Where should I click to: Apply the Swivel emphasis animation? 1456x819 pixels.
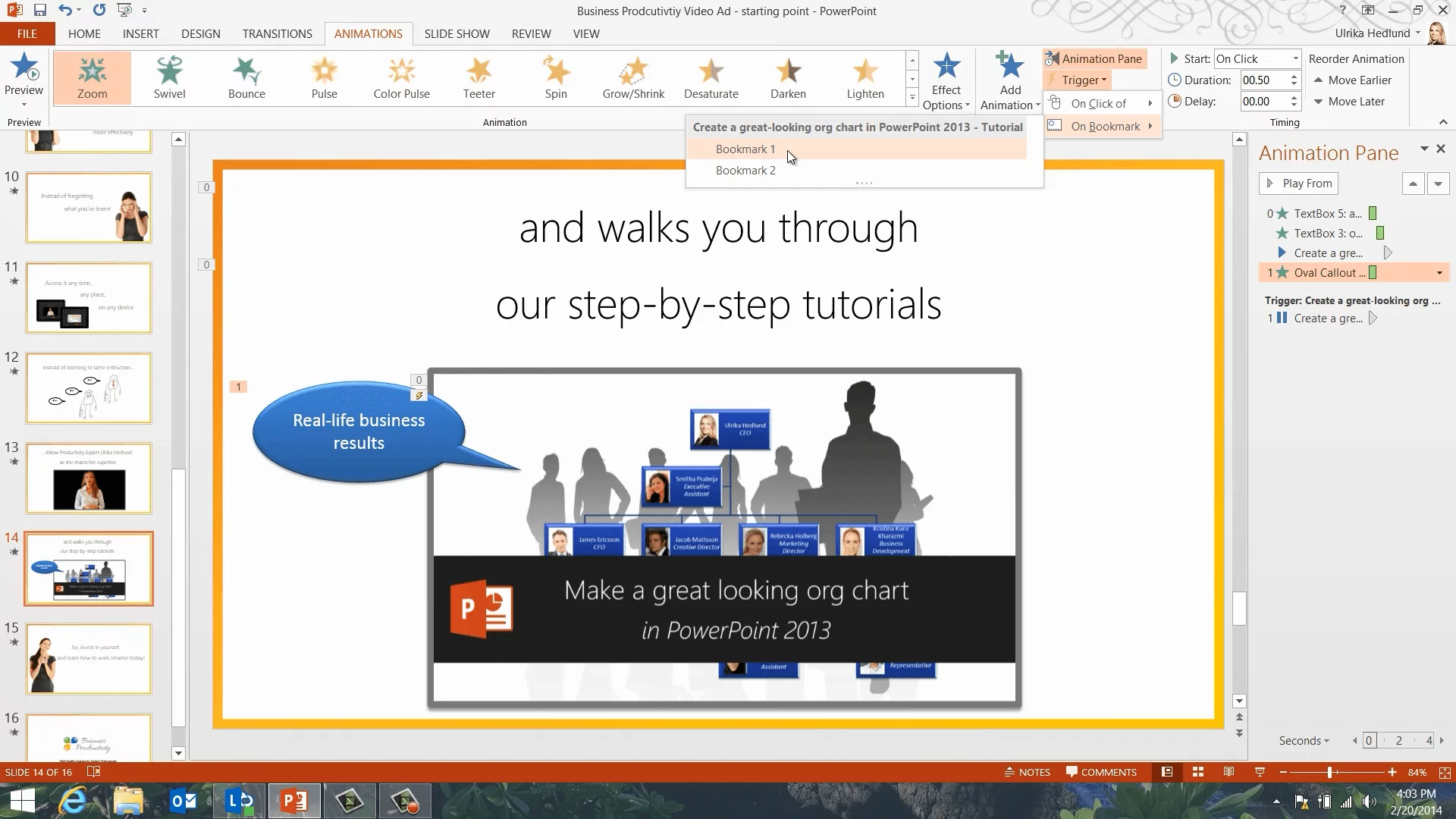pyautogui.click(x=169, y=77)
